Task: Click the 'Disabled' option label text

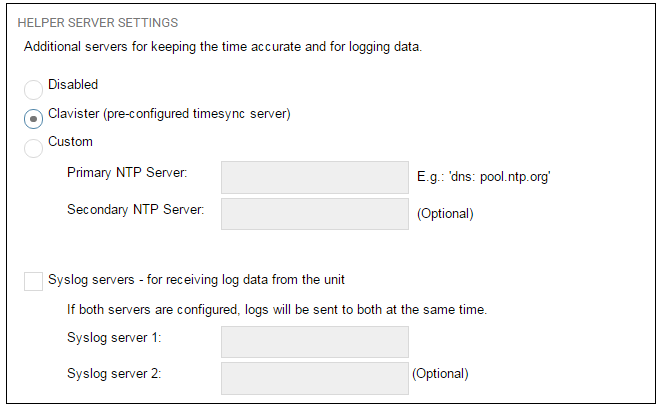Action: tap(73, 85)
